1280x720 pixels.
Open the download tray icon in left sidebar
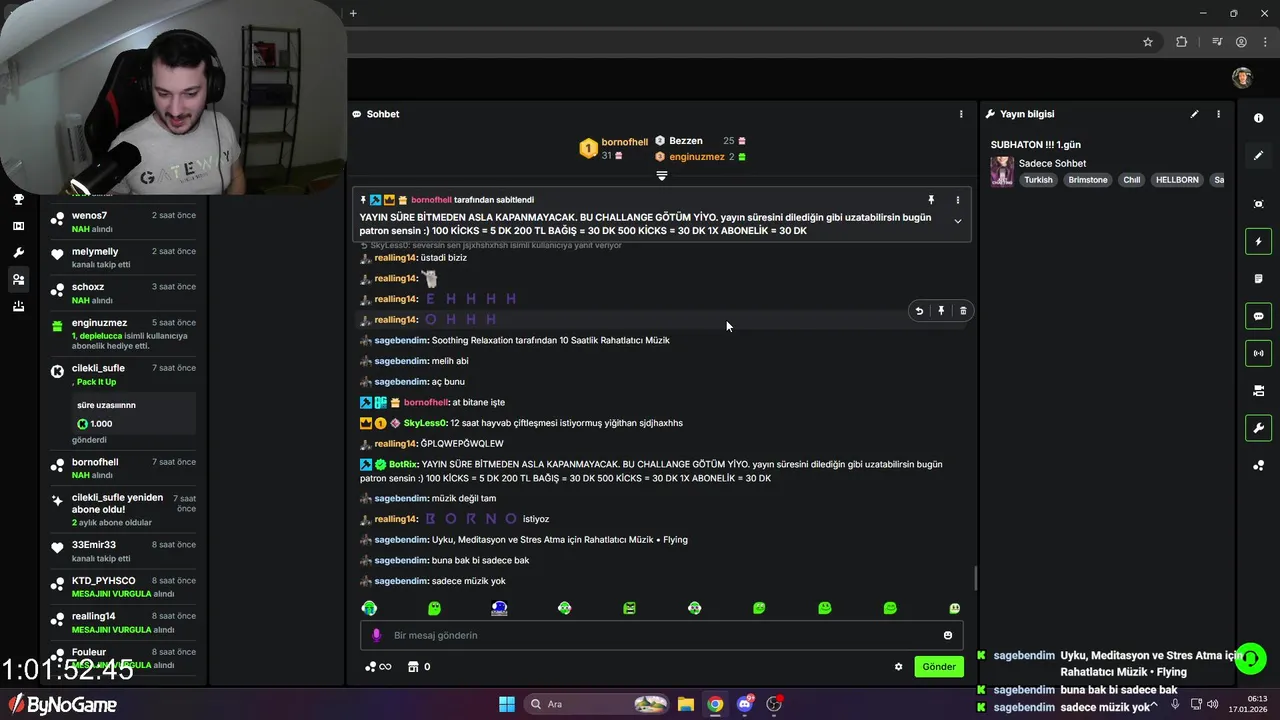(18, 307)
